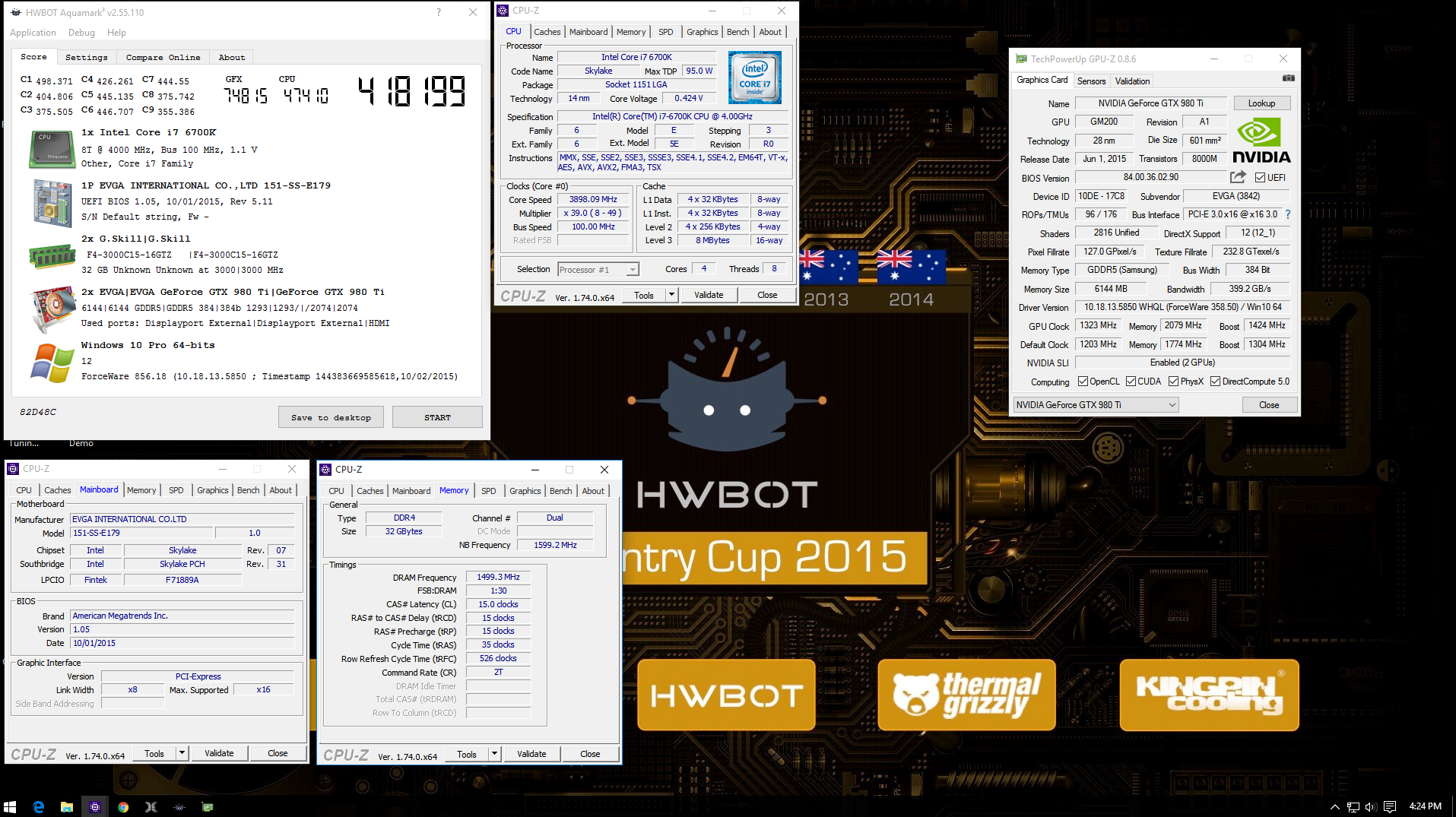The width and height of the screenshot is (1456, 817).
Task: Launch Microsoft Edge from the taskbar
Action: [x=39, y=806]
